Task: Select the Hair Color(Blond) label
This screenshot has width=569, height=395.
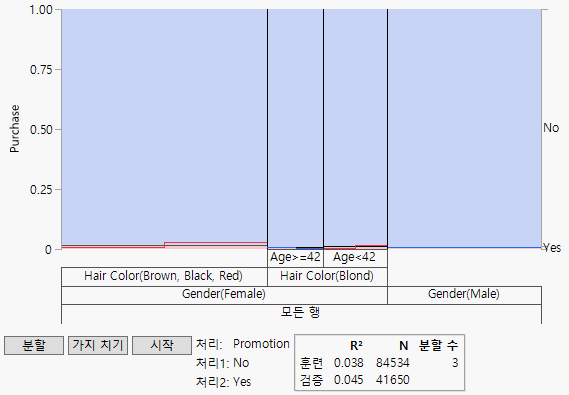Action: click(327, 276)
